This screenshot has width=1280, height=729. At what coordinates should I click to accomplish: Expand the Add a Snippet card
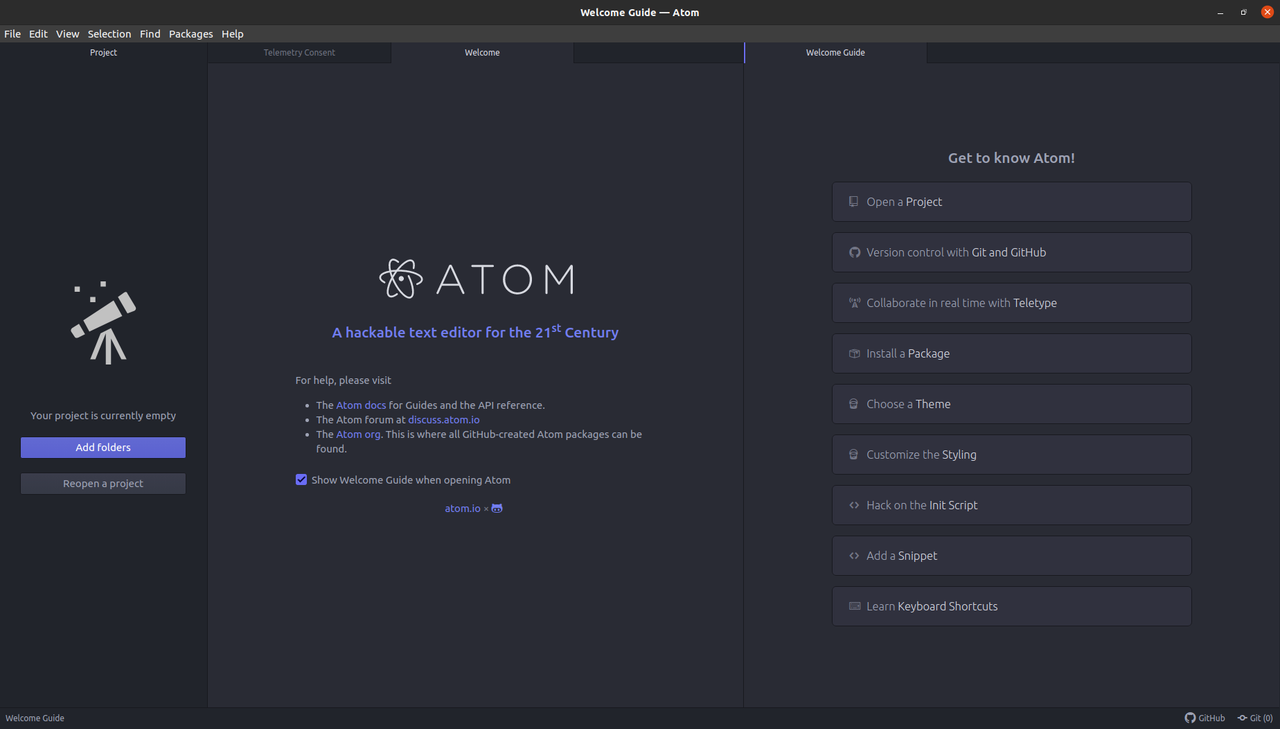pos(1011,555)
